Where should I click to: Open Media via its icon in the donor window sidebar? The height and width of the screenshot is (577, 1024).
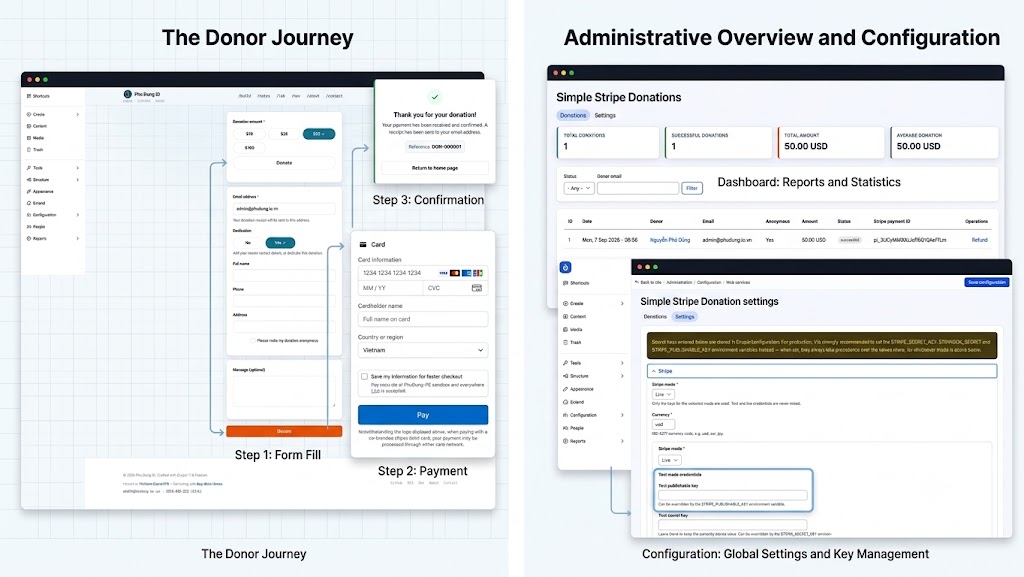[x=29, y=138]
